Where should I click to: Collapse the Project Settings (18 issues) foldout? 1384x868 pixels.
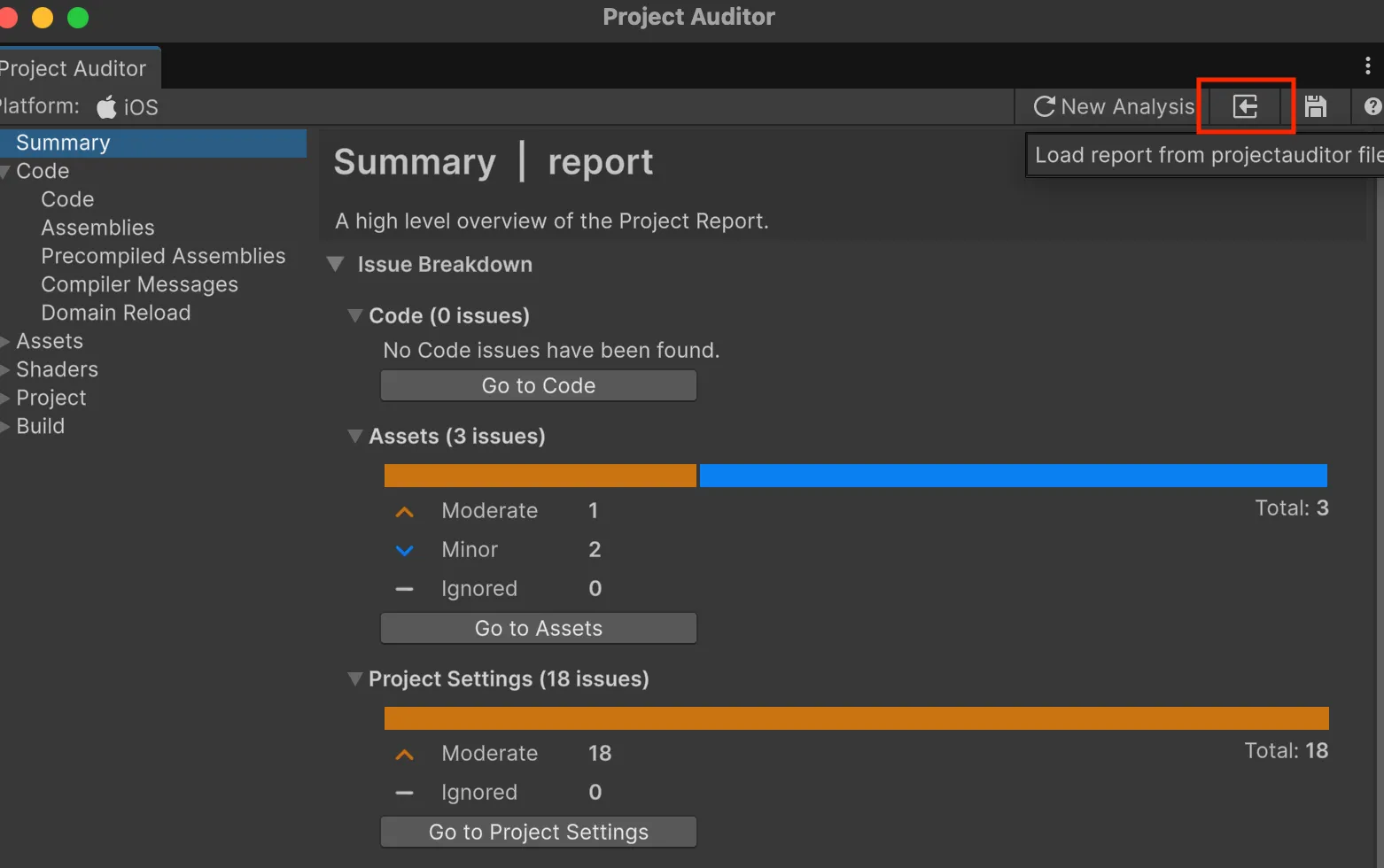[x=355, y=679]
